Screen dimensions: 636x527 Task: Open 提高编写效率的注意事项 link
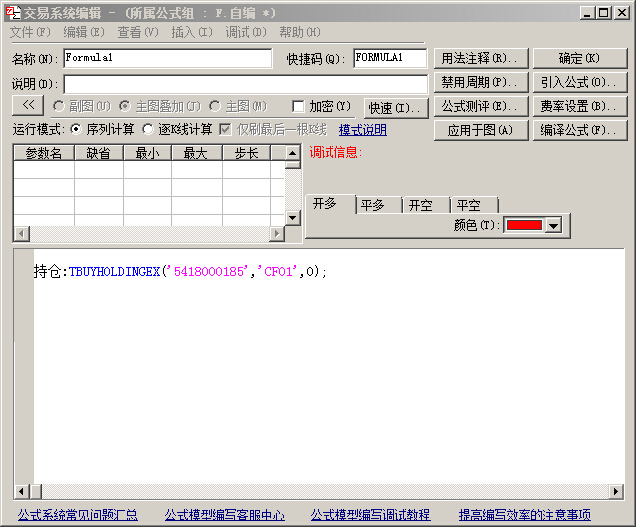525,515
